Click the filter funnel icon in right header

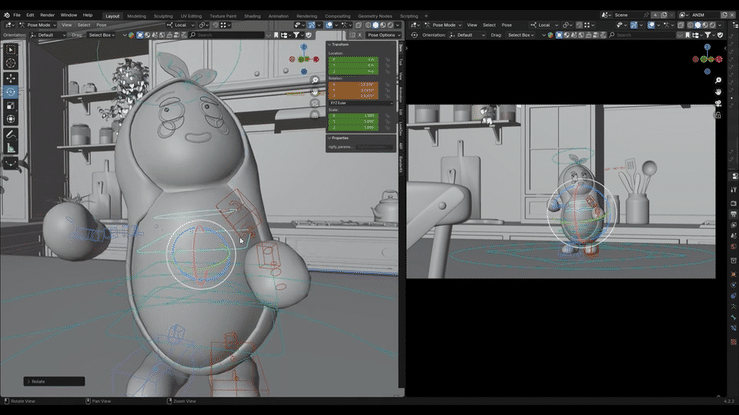[708, 35]
